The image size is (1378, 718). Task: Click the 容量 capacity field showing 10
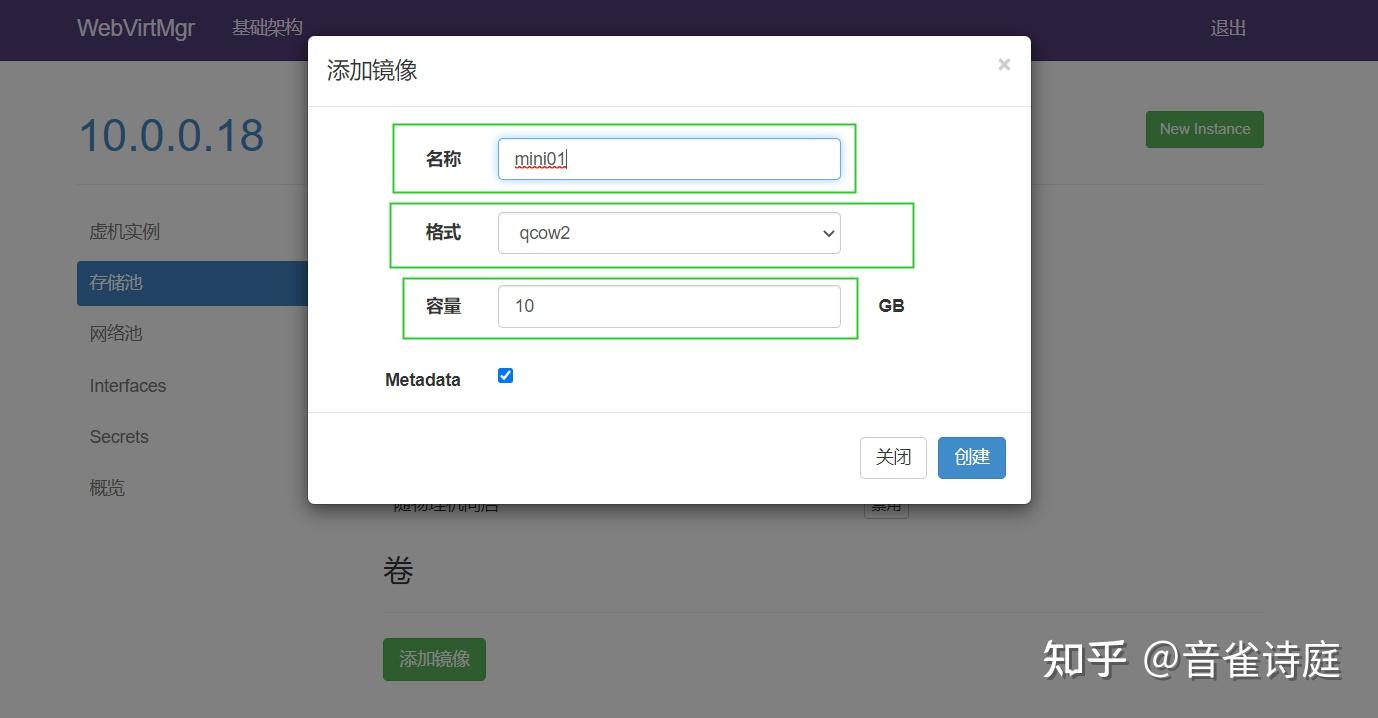[x=668, y=306]
